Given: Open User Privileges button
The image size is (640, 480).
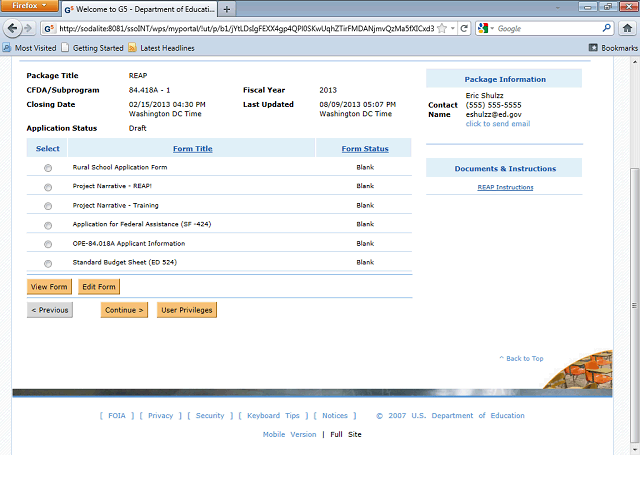Looking at the screenshot, I should (187, 310).
